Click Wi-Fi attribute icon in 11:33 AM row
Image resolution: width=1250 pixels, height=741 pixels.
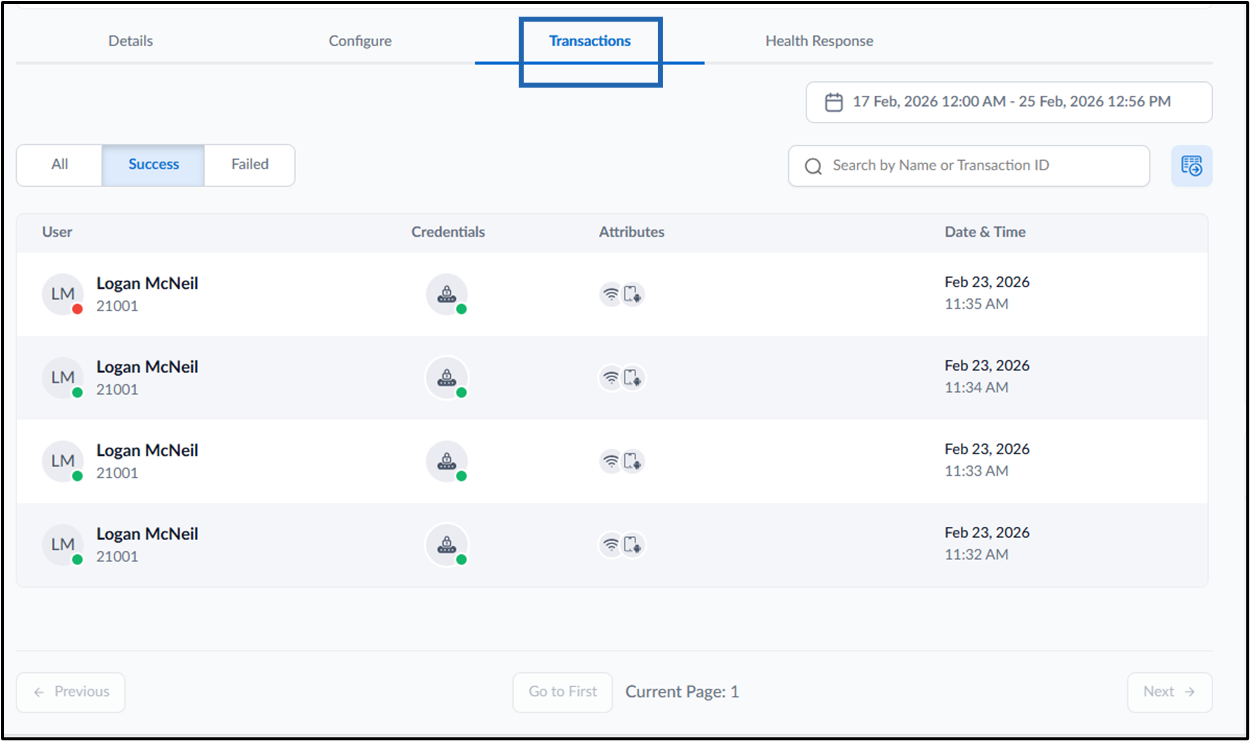pos(611,461)
